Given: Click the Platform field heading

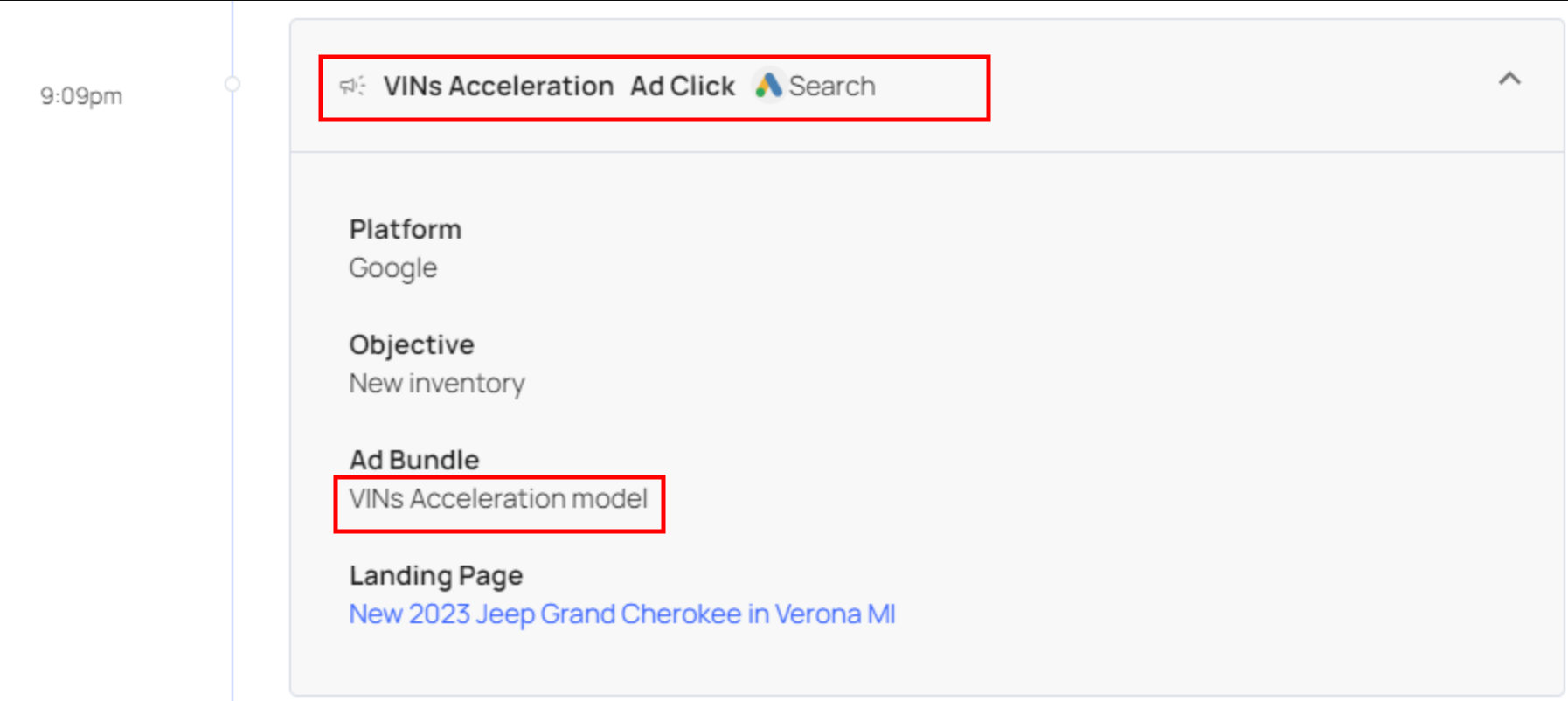Looking at the screenshot, I should point(405,229).
